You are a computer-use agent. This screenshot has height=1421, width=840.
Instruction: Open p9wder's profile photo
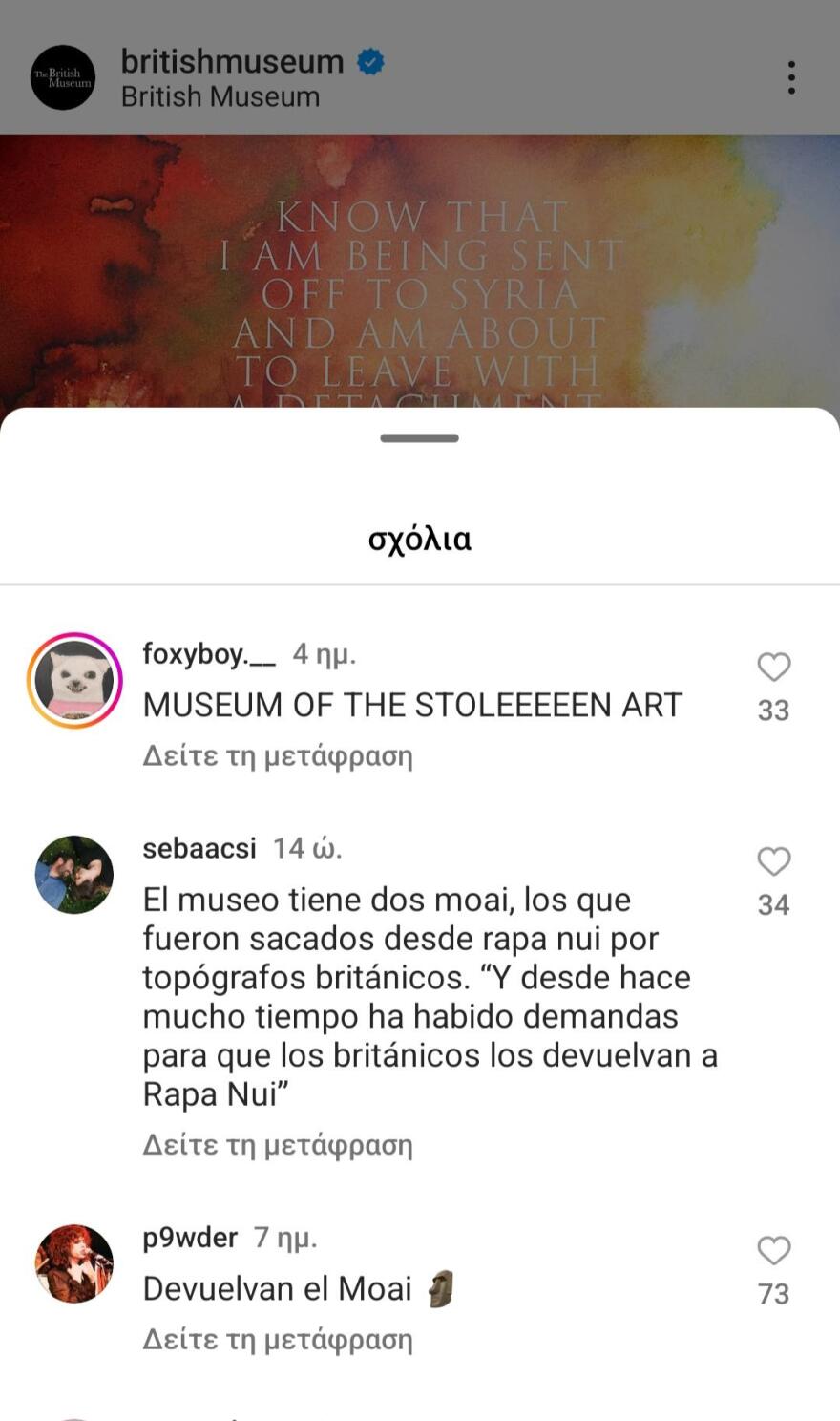[x=74, y=1263]
